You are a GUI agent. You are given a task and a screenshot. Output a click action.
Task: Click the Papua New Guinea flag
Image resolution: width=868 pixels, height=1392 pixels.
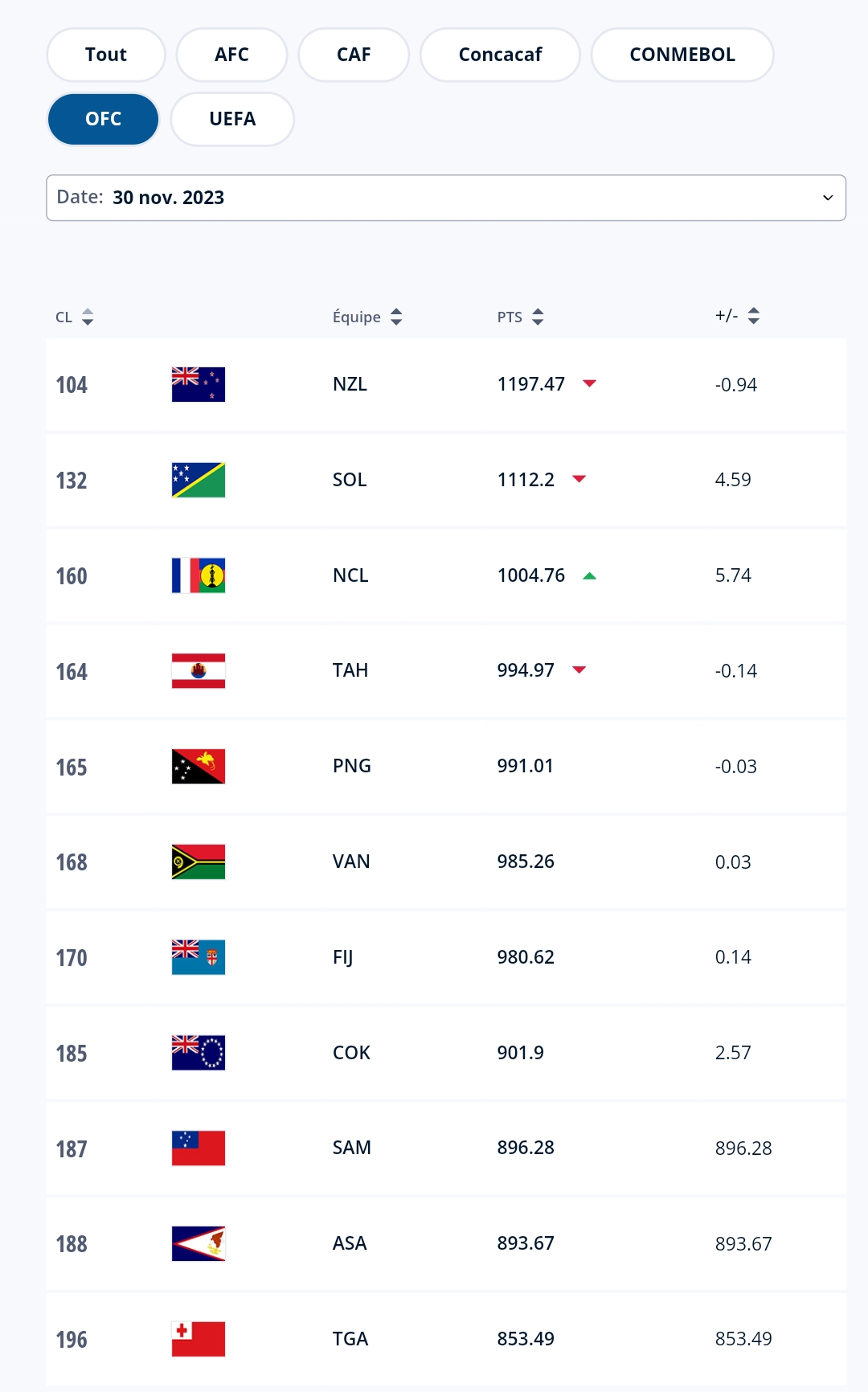click(x=198, y=767)
